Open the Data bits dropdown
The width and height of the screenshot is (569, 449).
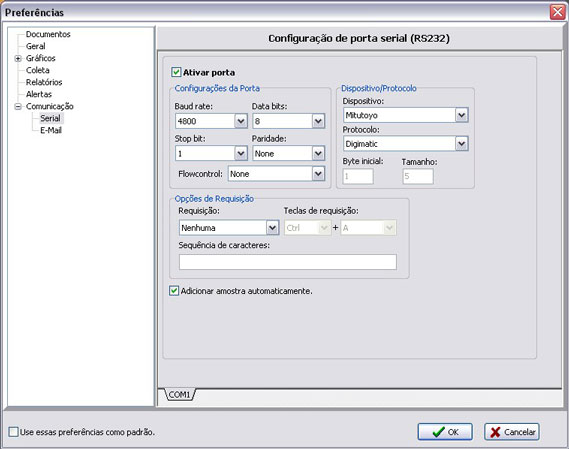pos(288,121)
